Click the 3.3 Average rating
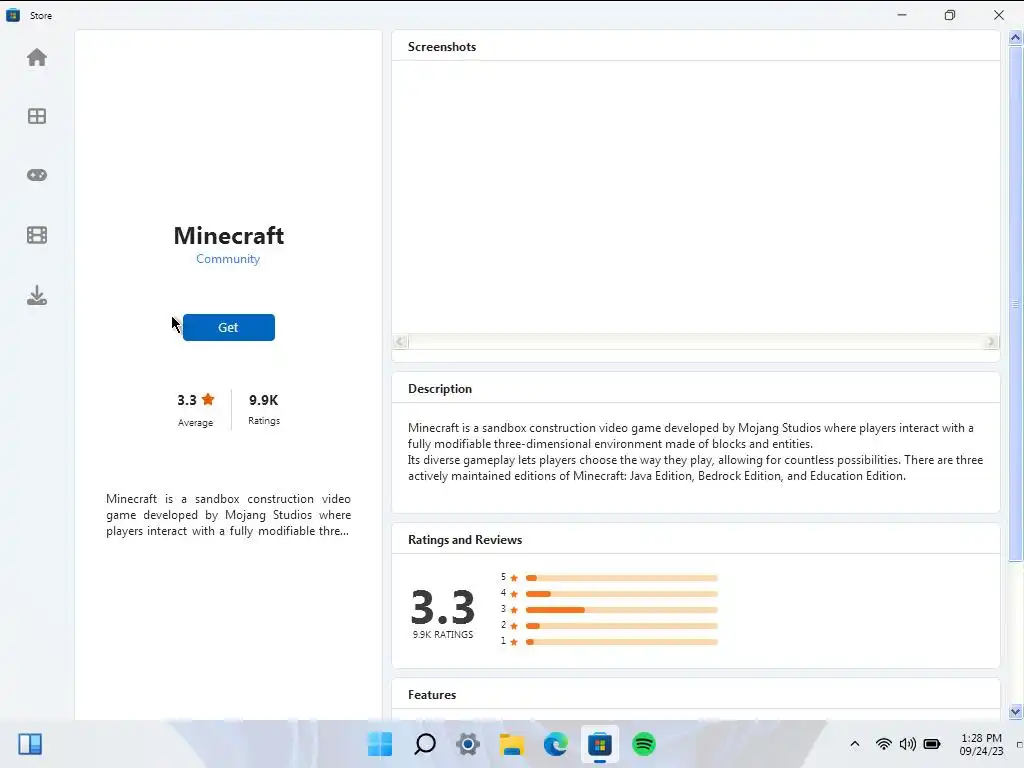The height and width of the screenshot is (768, 1024). coord(195,409)
